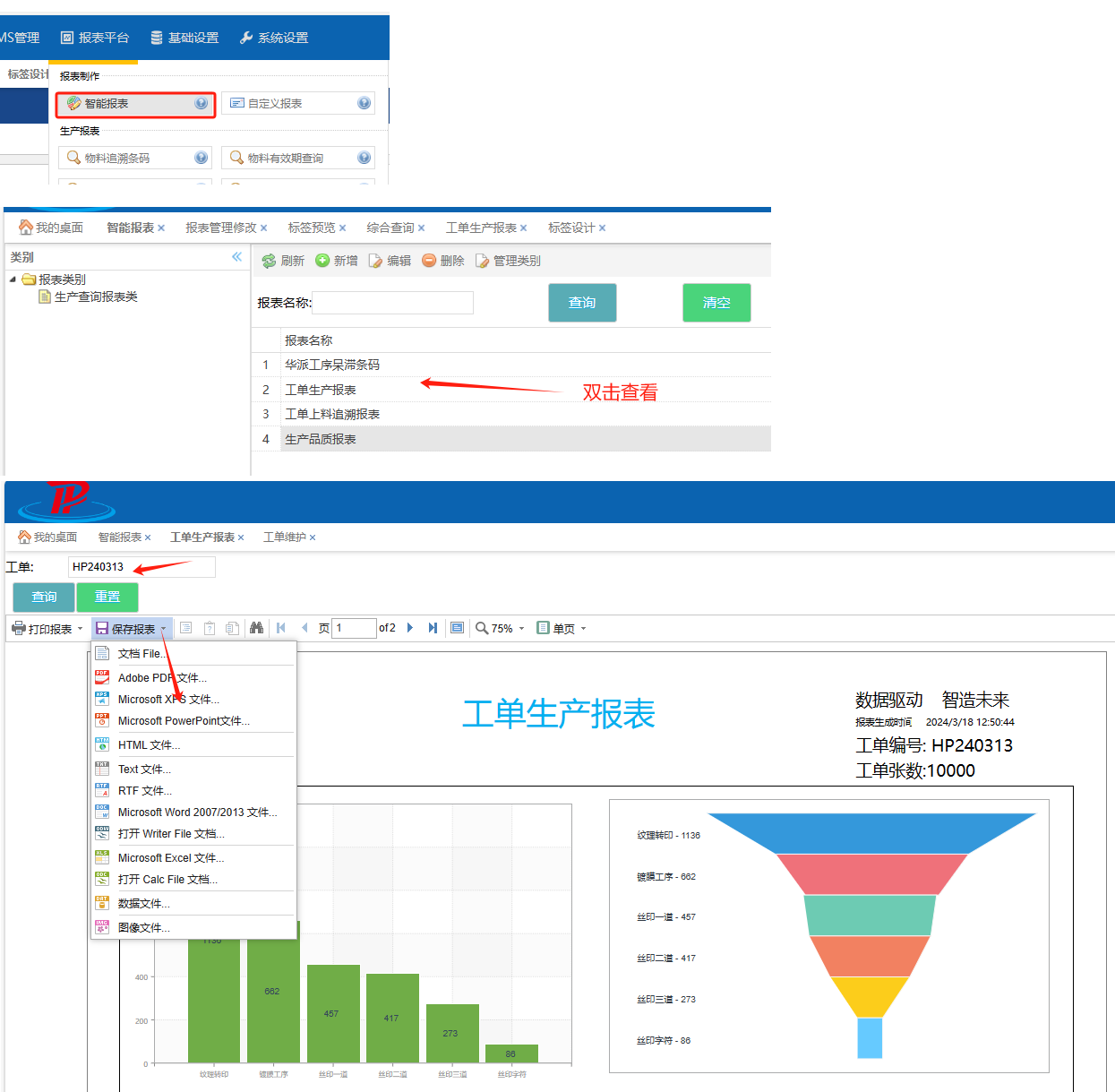The image size is (1115, 1092).
Task: Click the 工单 number input field
Action: click(142, 567)
